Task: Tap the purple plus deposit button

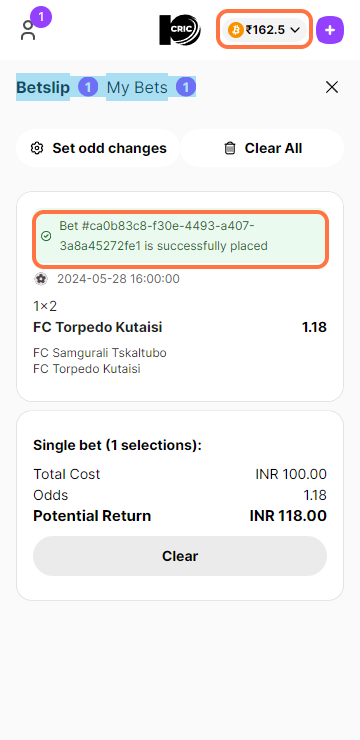Action: 330,30
